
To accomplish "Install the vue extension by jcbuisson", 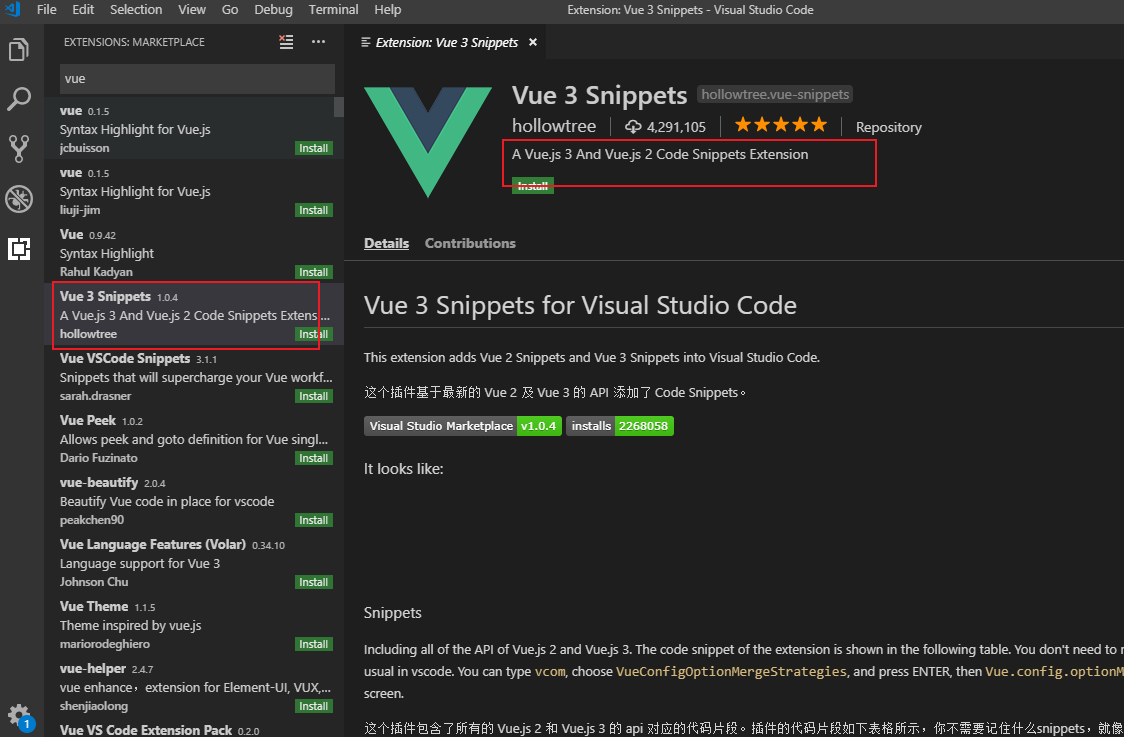I will [x=314, y=148].
